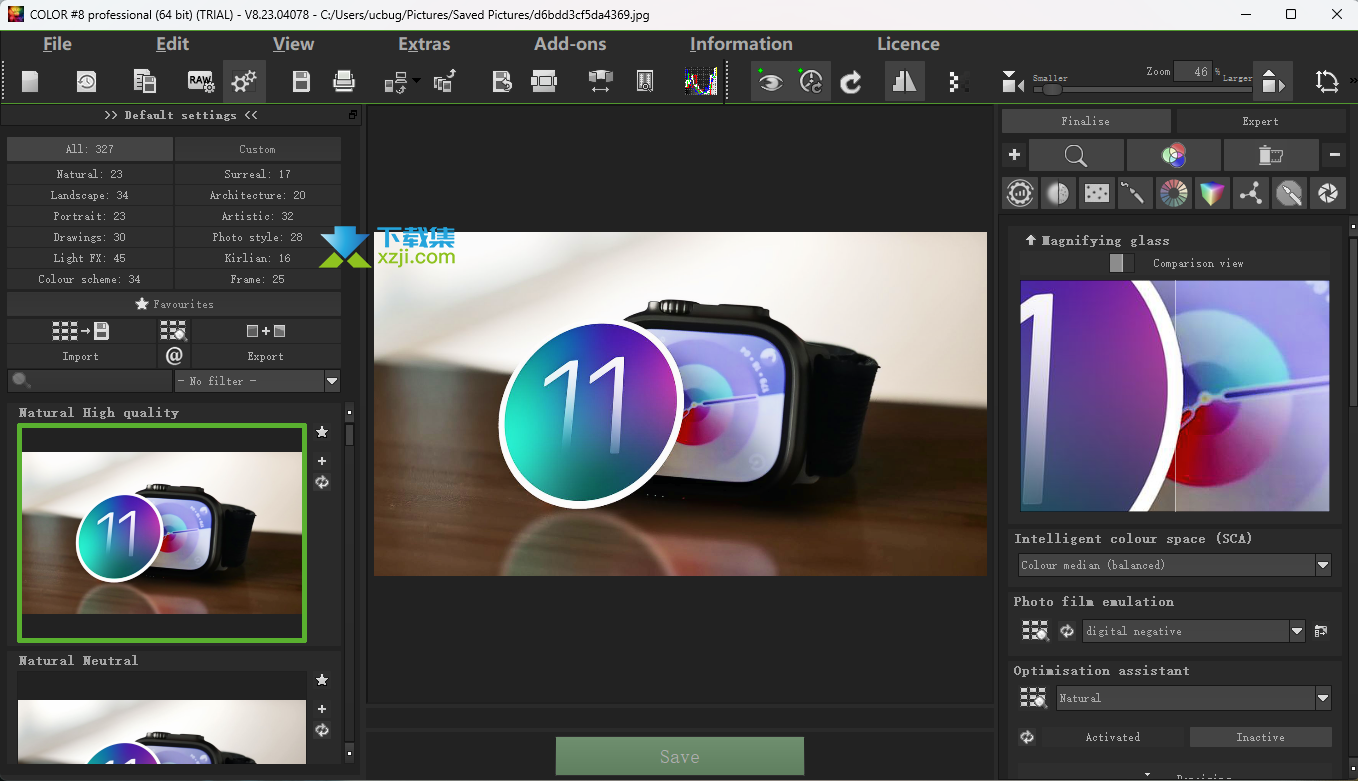
Task: Select the Natural High quality preset thumbnail
Action: 162,532
